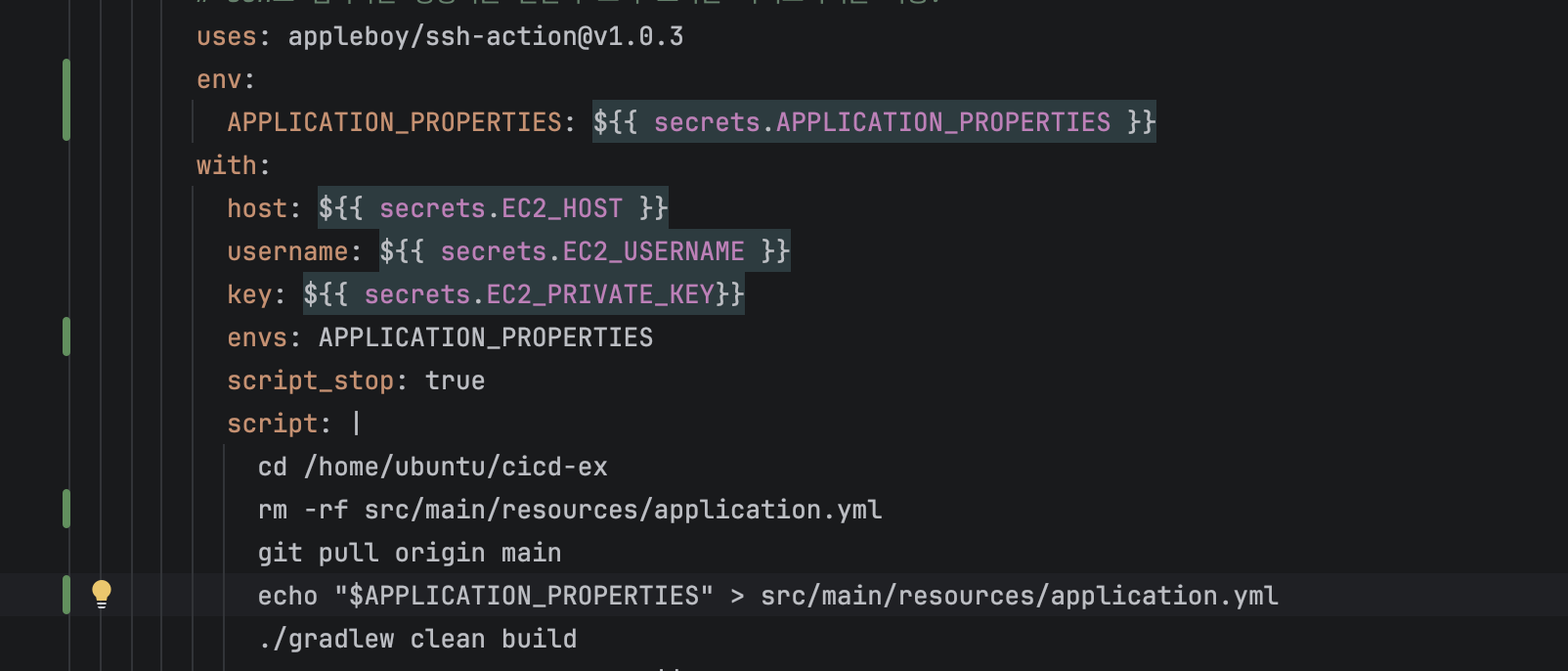Click the with key
Viewport: 1568px width, 671px height.
point(226,165)
